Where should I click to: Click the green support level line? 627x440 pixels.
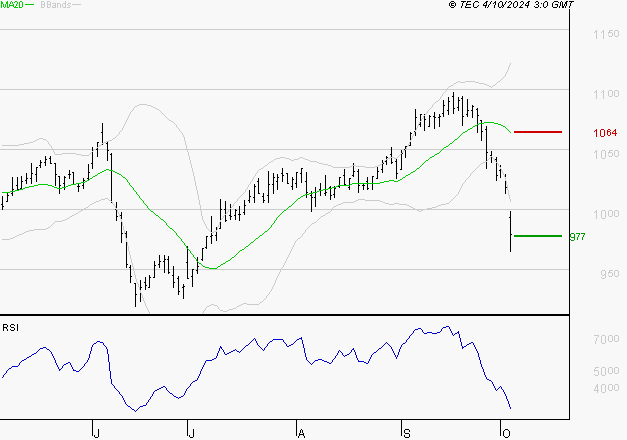(x=538, y=236)
